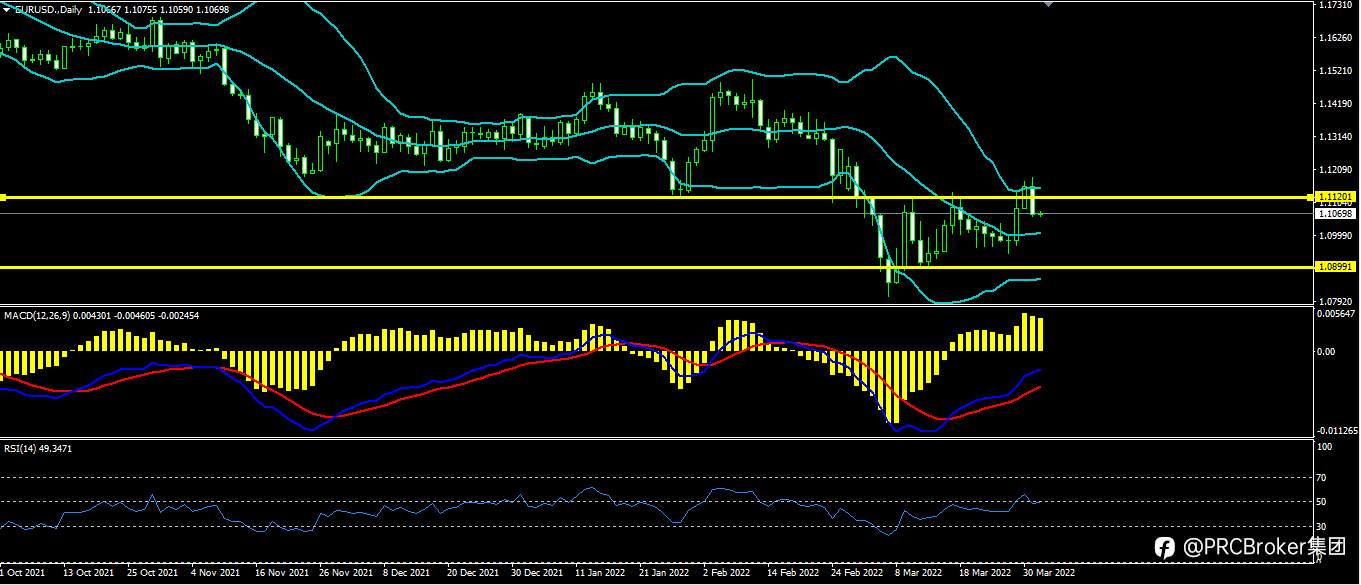Click the 30 Dec 2021 date label
Viewport: 1361px width, 585px height.
coord(536,574)
